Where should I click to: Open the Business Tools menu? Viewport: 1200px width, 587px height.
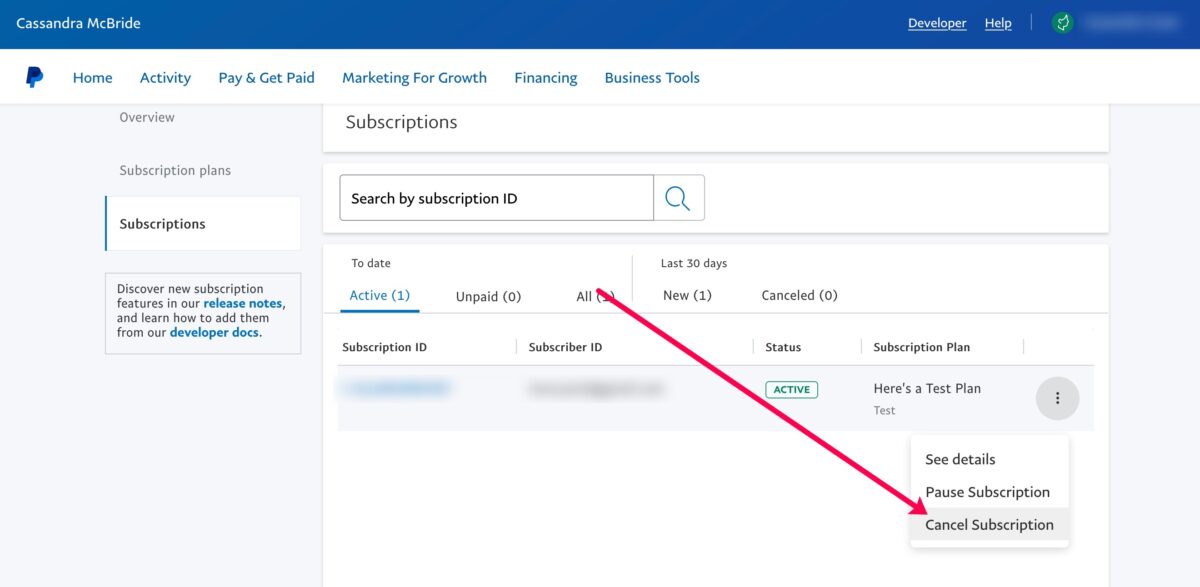point(652,77)
